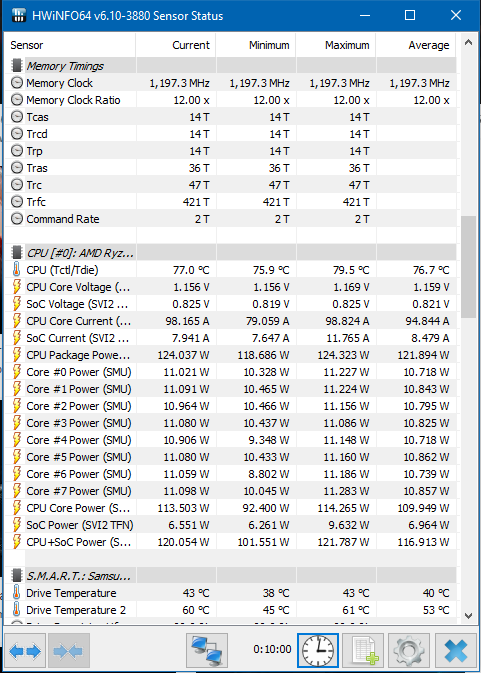481x673 pixels.
Task: Click the 61 °C maximum Drive Temperature 2 value
Action: (356, 610)
